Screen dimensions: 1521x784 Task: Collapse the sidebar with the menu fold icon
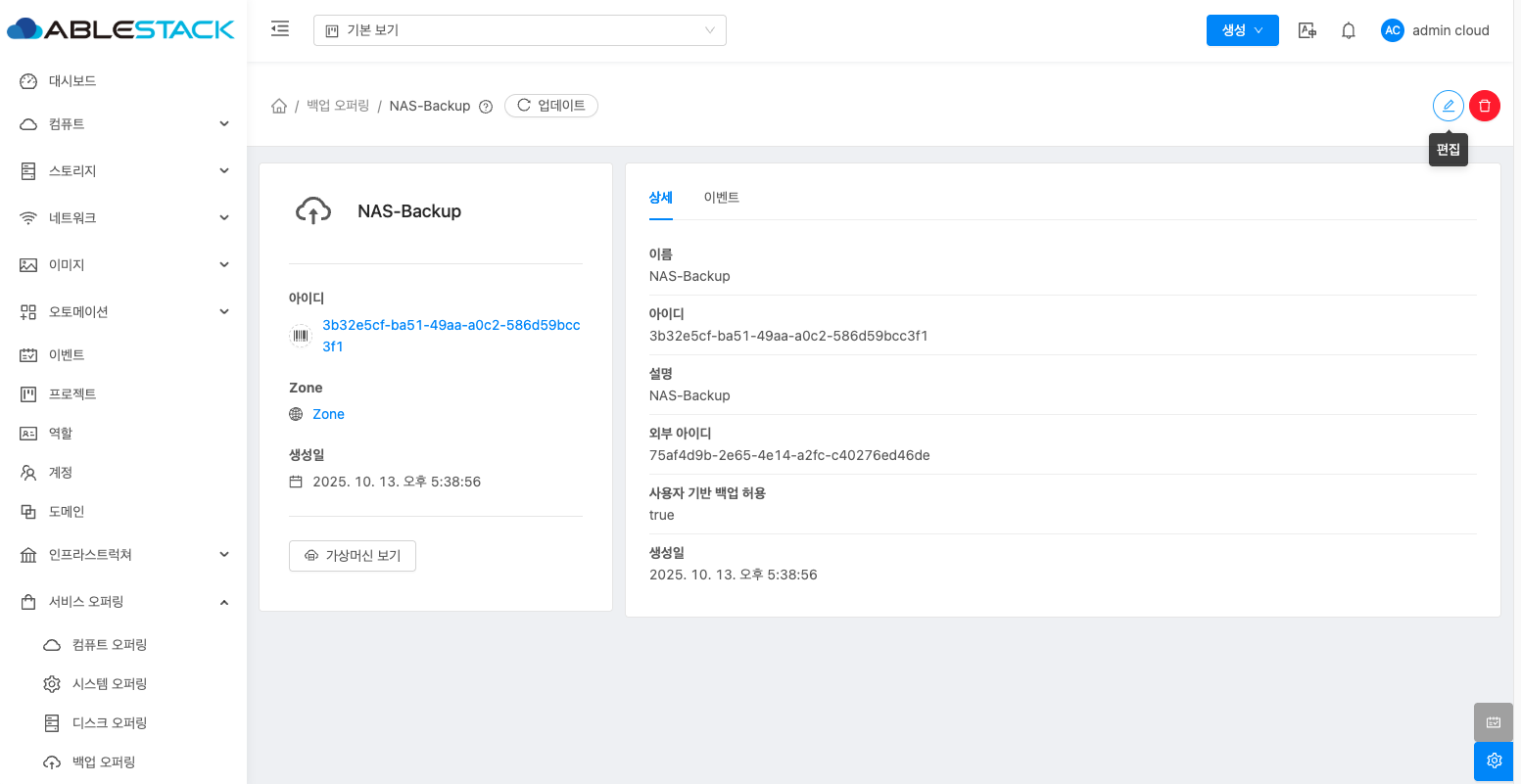(x=280, y=29)
